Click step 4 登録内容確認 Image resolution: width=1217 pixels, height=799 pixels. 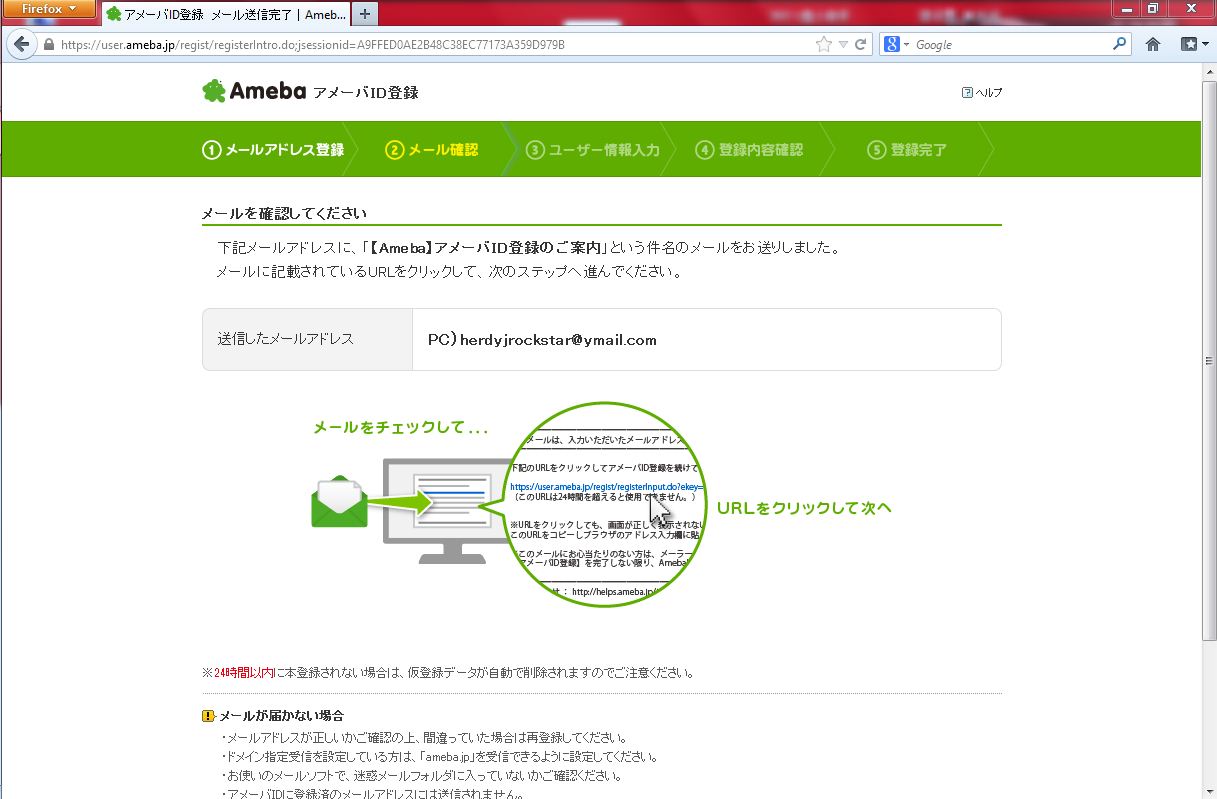(x=750, y=150)
